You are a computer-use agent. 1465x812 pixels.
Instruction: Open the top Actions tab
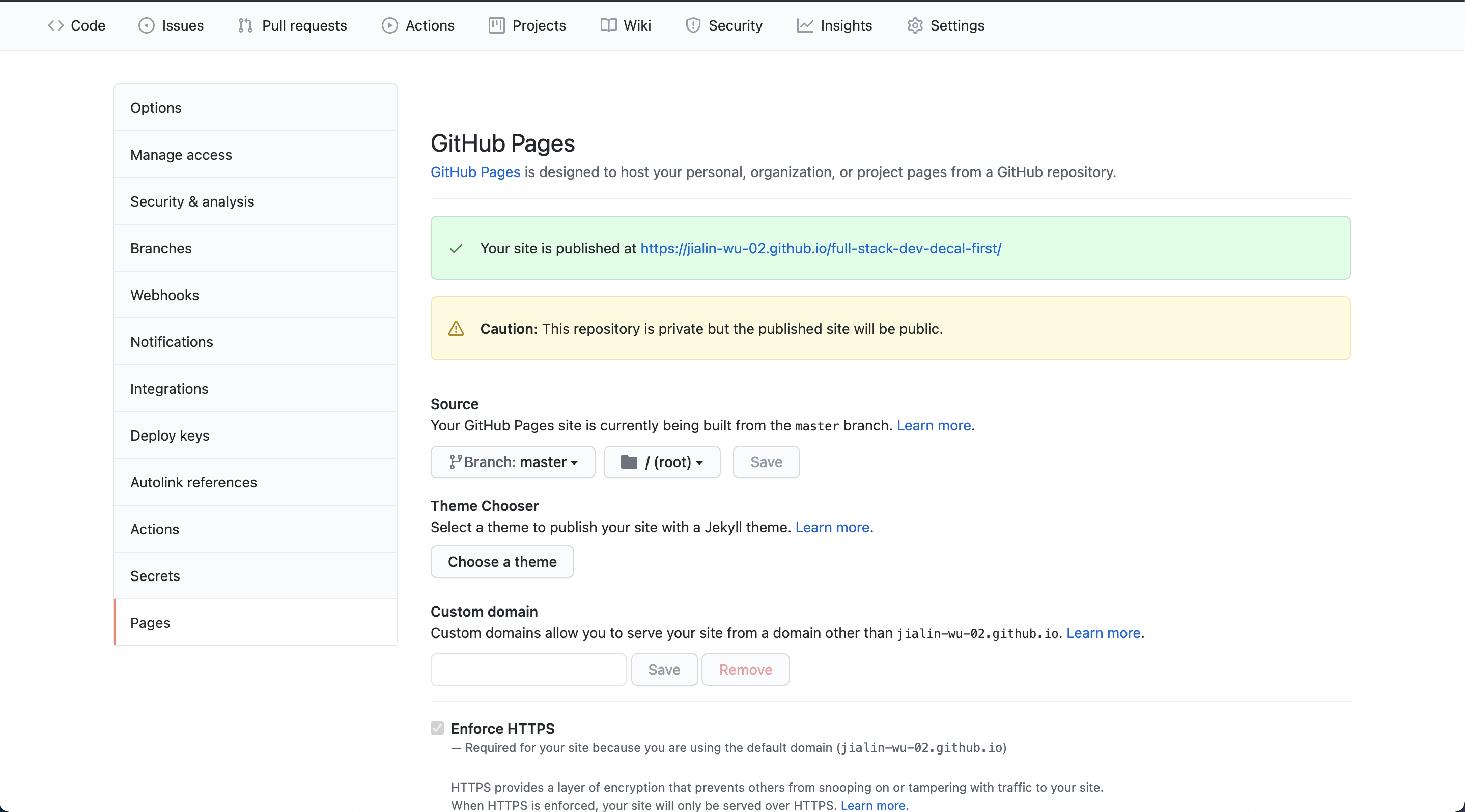[x=418, y=25]
